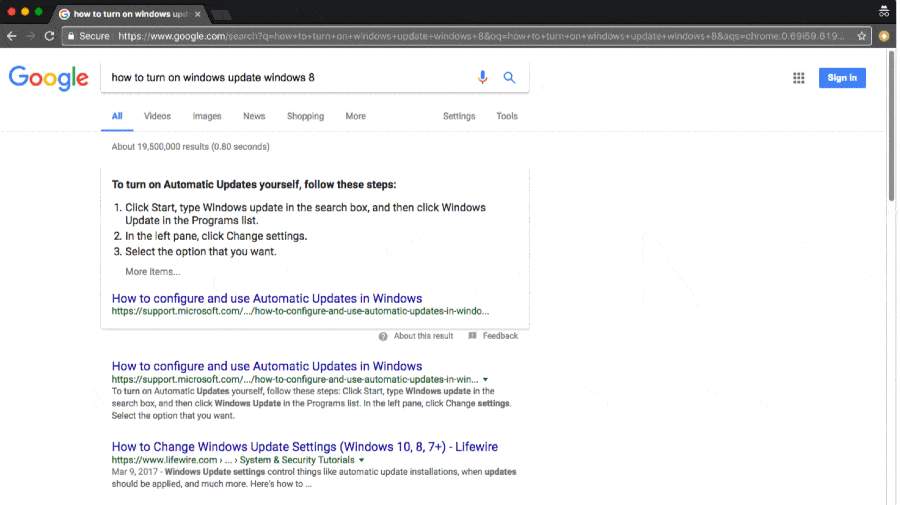Click the Sign in button
This screenshot has height=505, width=900.
pyautogui.click(x=842, y=78)
